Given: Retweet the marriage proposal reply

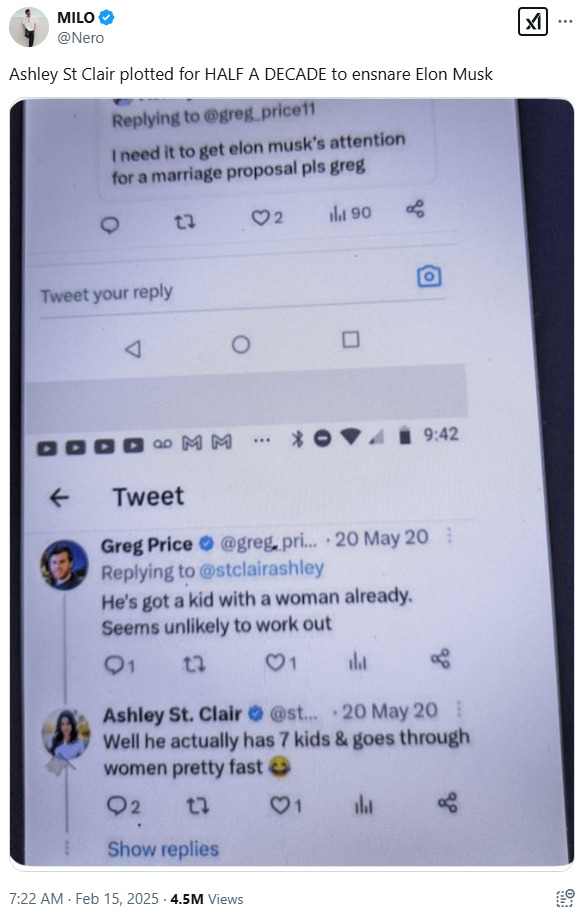Looking at the screenshot, I should click(x=185, y=222).
